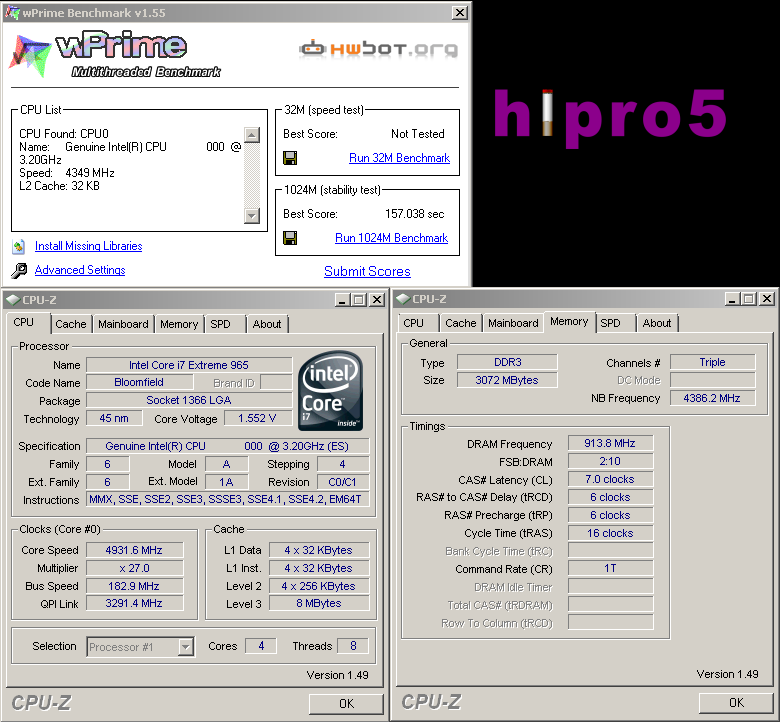Click the QPI Link value 3291.4 MHz

pyautogui.click(x=134, y=603)
